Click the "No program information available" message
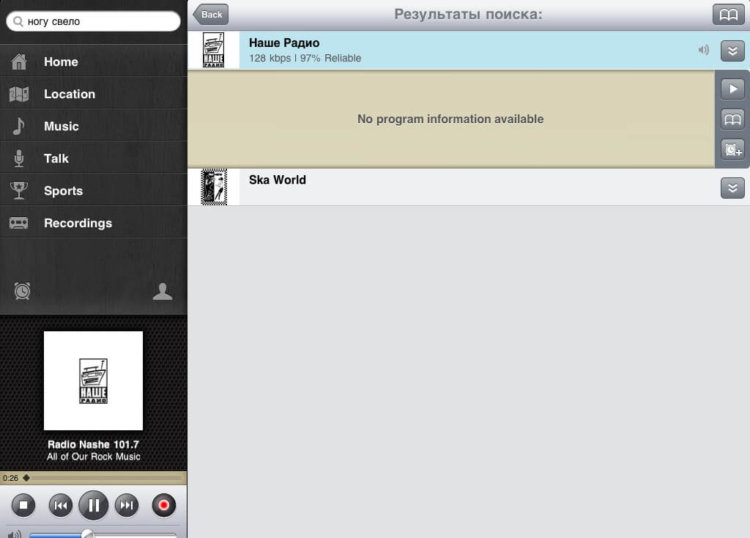This screenshot has width=750, height=538. point(450,119)
